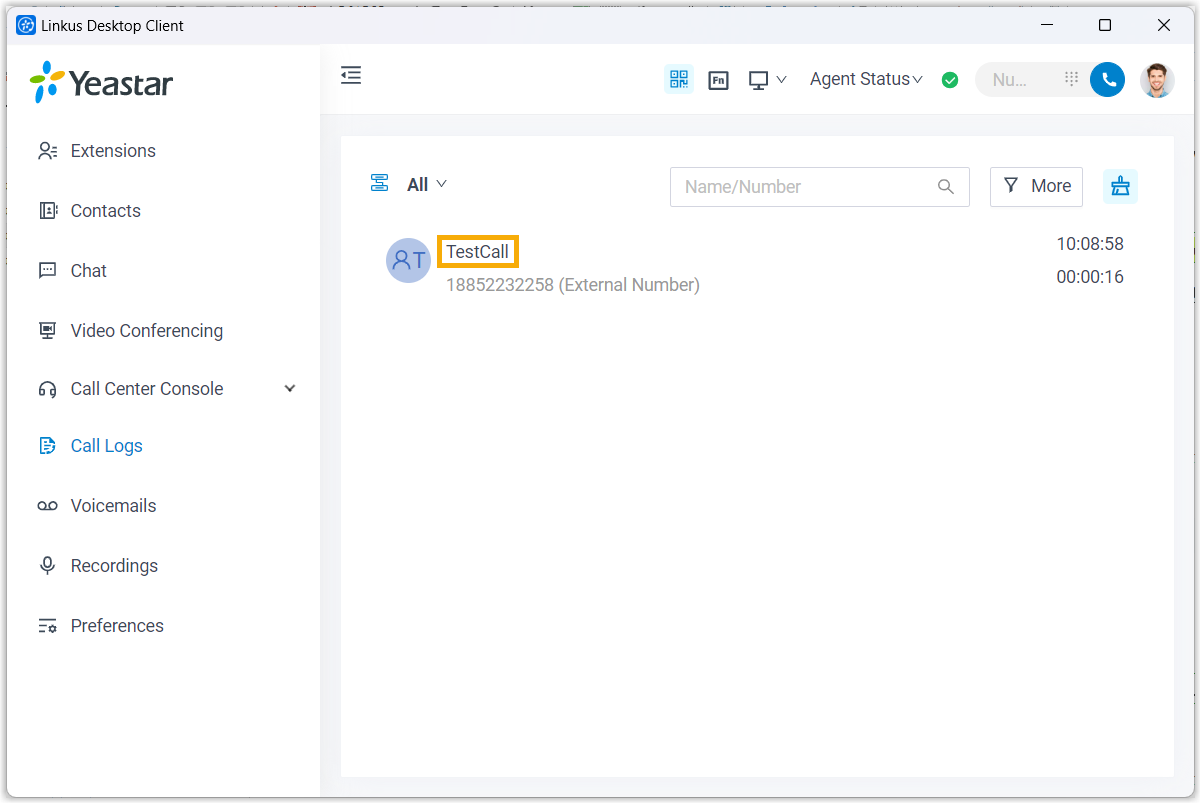The image size is (1201, 804).
Task: Open the monitor mode dropdown
Action: click(x=767, y=80)
